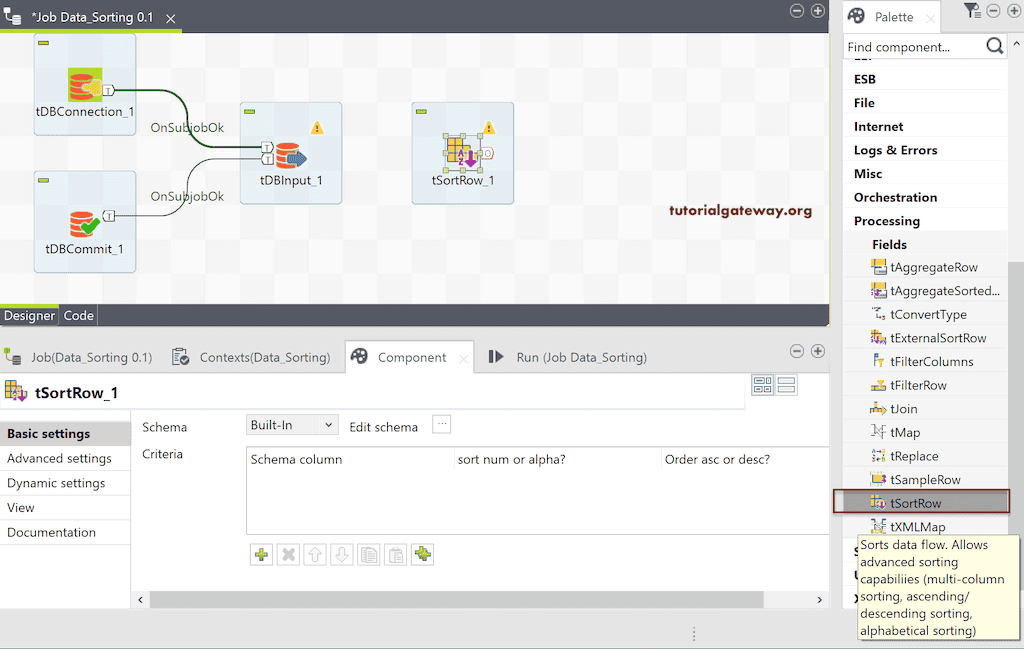Close the Job Data_Sorting 0.1 editor tab
Image resolution: width=1024 pixels, height=649 pixels.
(170, 18)
